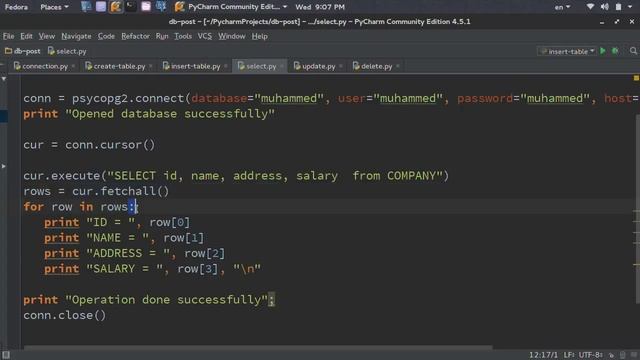Click the word COMPANY in the SELECT query
The height and width of the screenshot is (360, 640).
pyautogui.click(x=411, y=176)
